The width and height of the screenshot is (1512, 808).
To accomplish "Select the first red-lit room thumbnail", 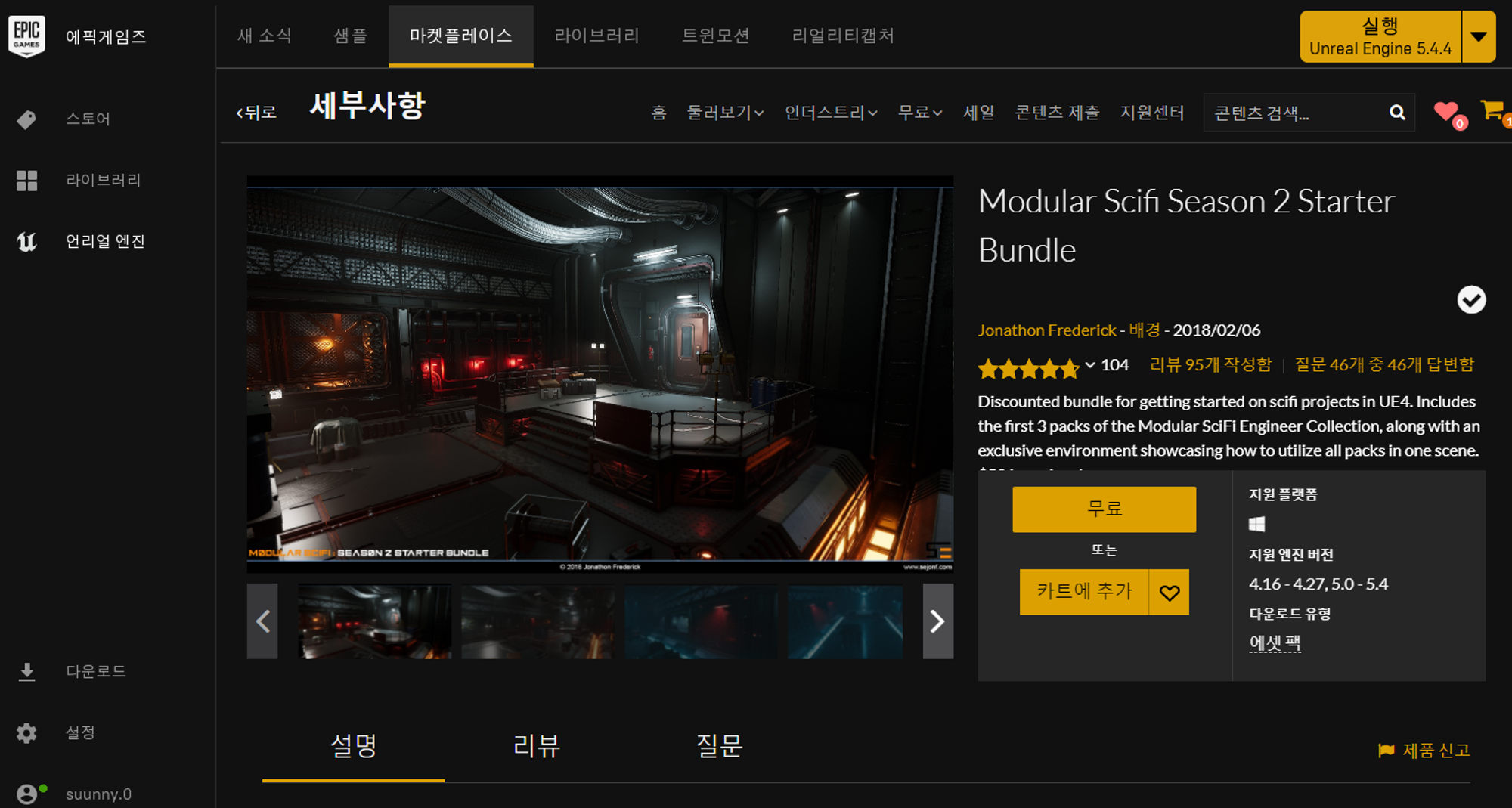I will 375,621.
